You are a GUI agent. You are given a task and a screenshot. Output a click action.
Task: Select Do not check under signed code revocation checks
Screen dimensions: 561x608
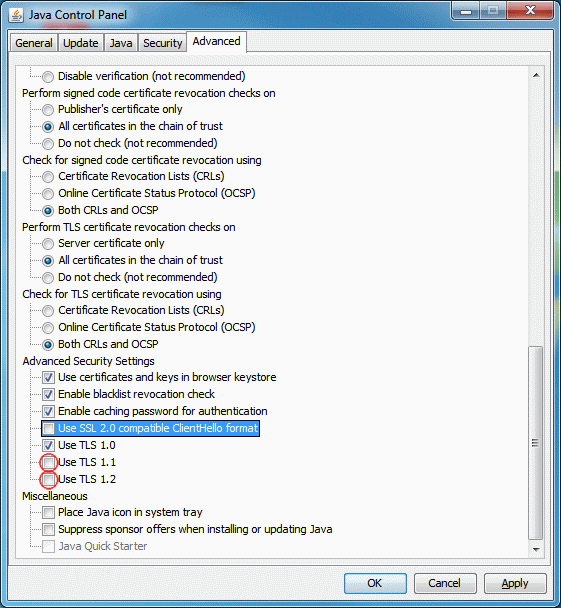[x=48, y=143]
